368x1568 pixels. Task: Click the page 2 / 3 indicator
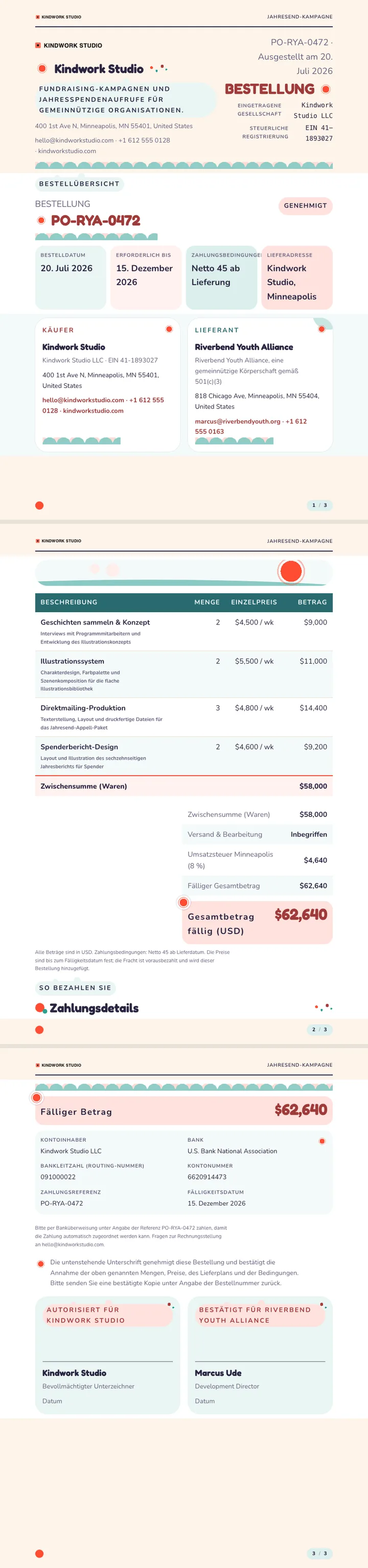[319, 1030]
